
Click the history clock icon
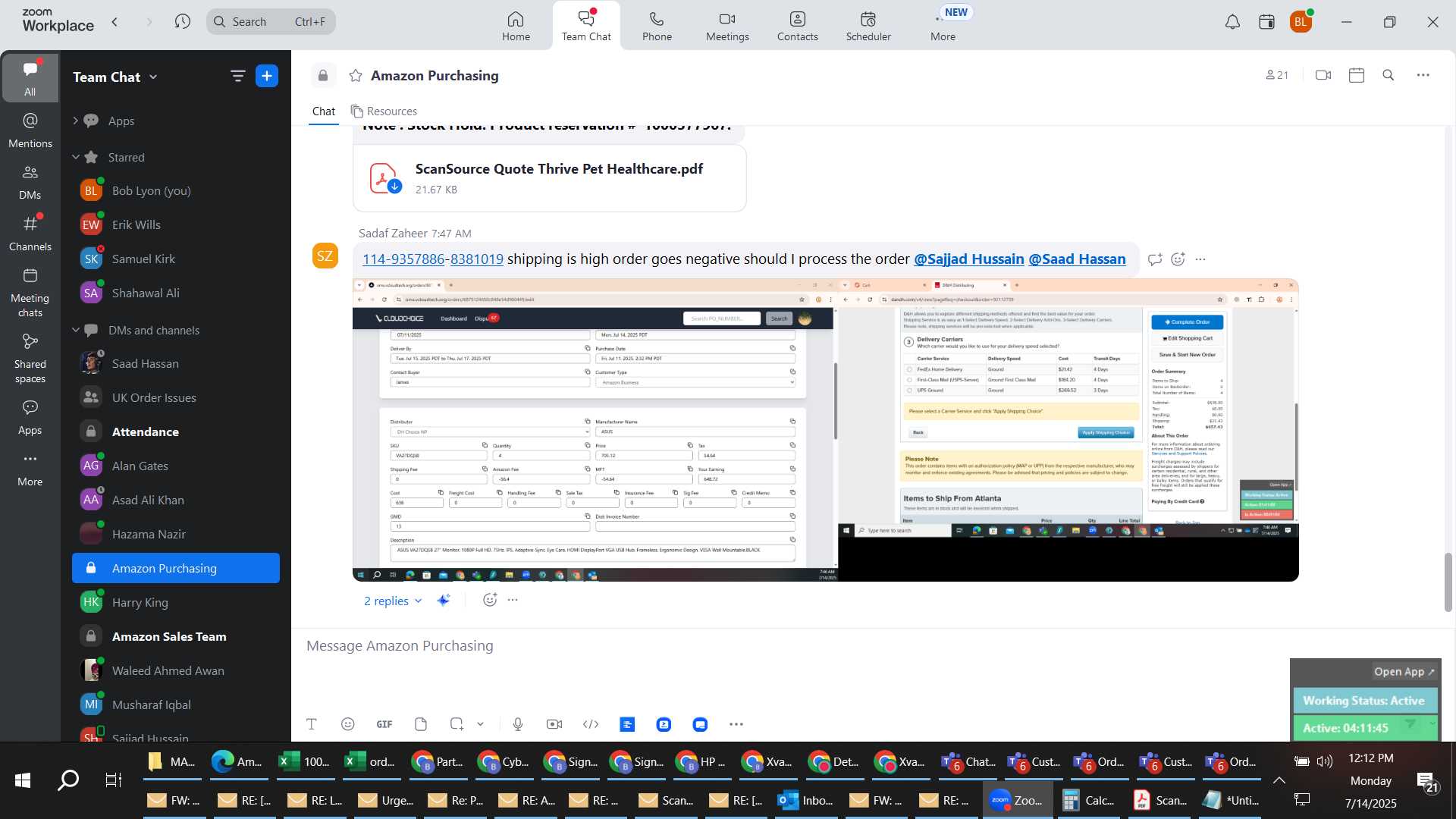182,21
